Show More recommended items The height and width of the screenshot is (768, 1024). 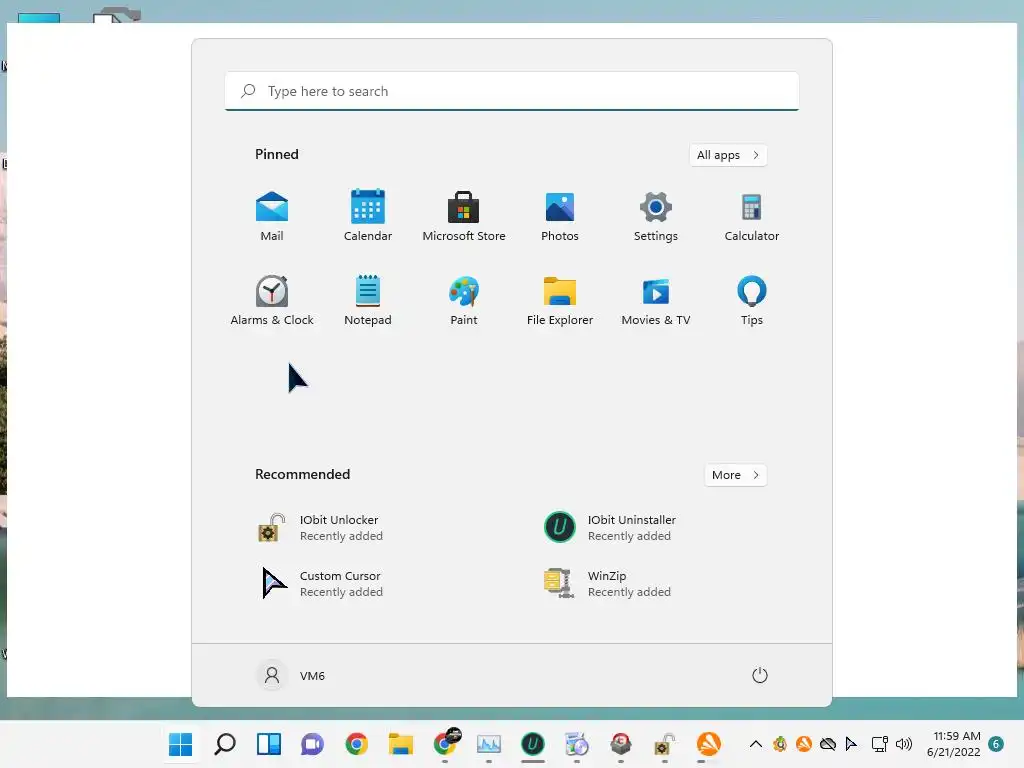click(735, 475)
